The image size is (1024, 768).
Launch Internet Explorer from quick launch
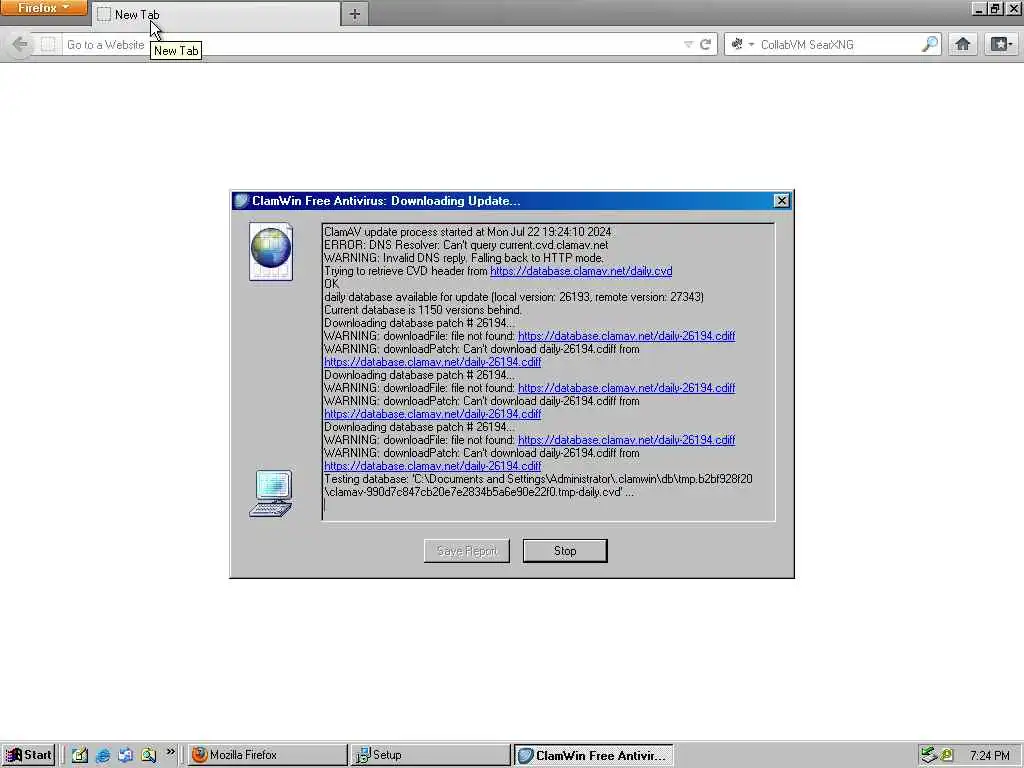pos(103,756)
